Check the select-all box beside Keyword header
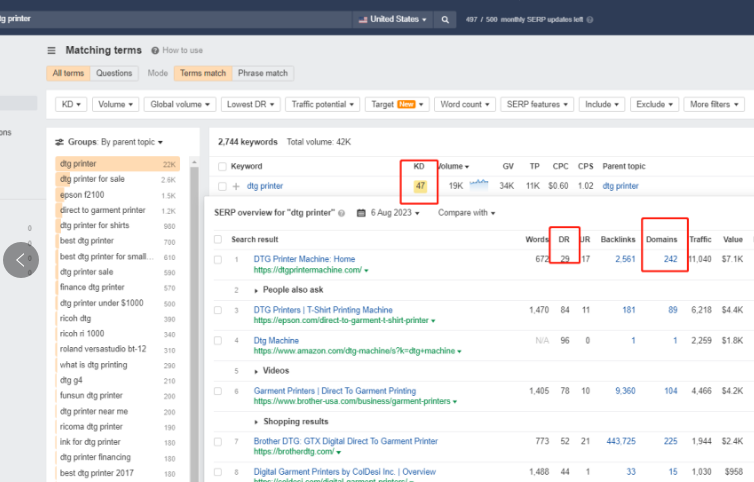Image resolution: width=754 pixels, height=482 pixels. coord(221,166)
